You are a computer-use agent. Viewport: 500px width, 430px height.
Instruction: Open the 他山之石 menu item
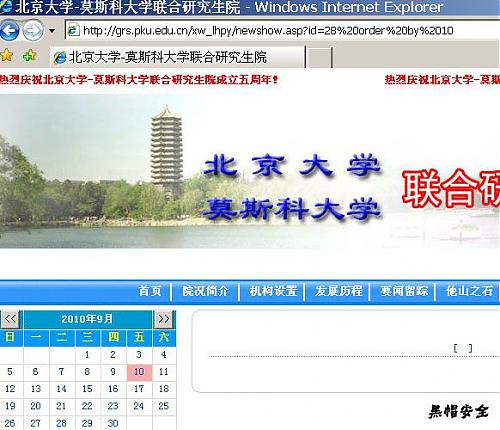pos(469,291)
